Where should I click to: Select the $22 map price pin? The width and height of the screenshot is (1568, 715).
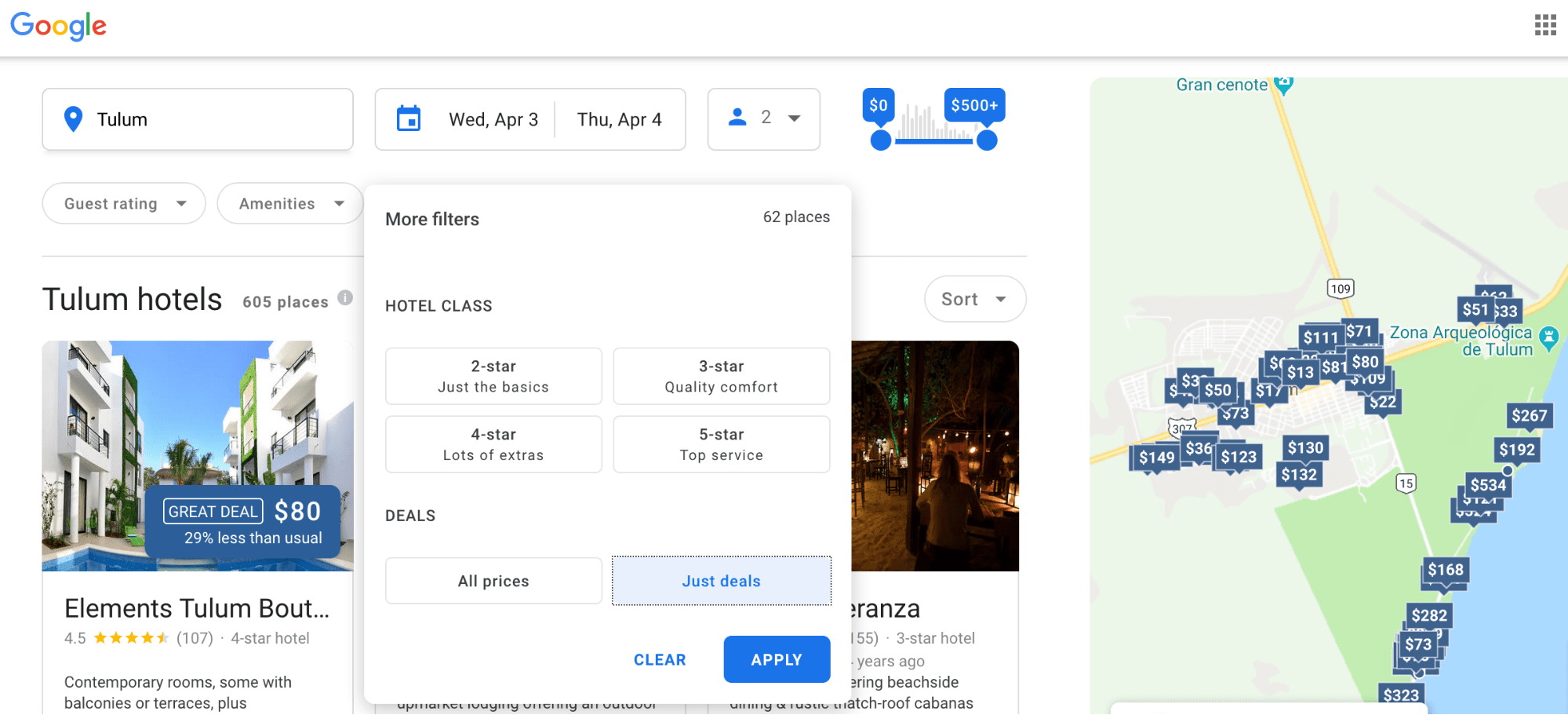(1383, 403)
